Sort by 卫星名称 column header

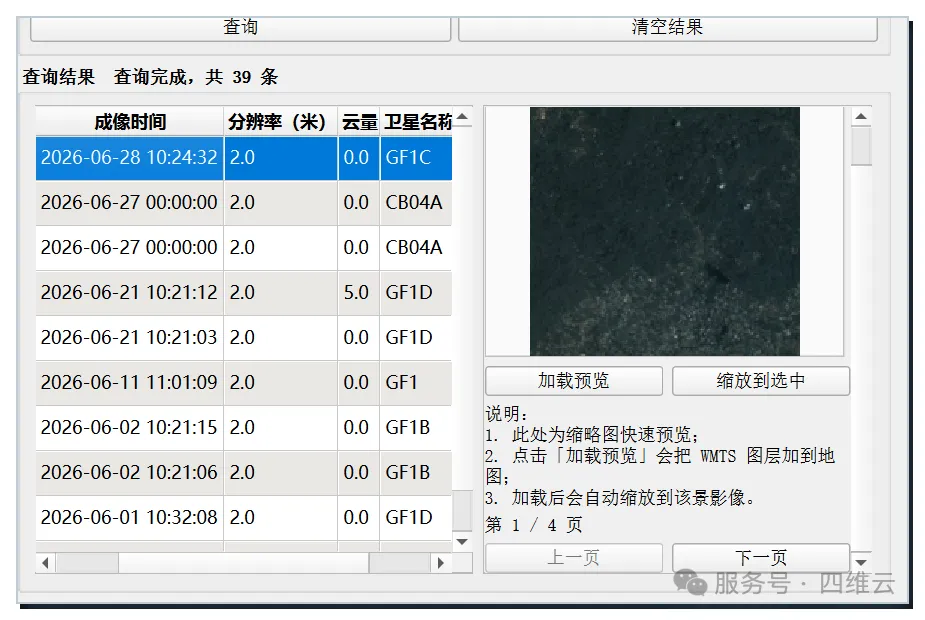pos(416,122)
